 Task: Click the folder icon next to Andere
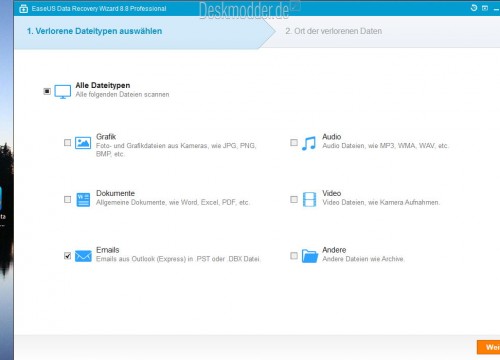310,256
